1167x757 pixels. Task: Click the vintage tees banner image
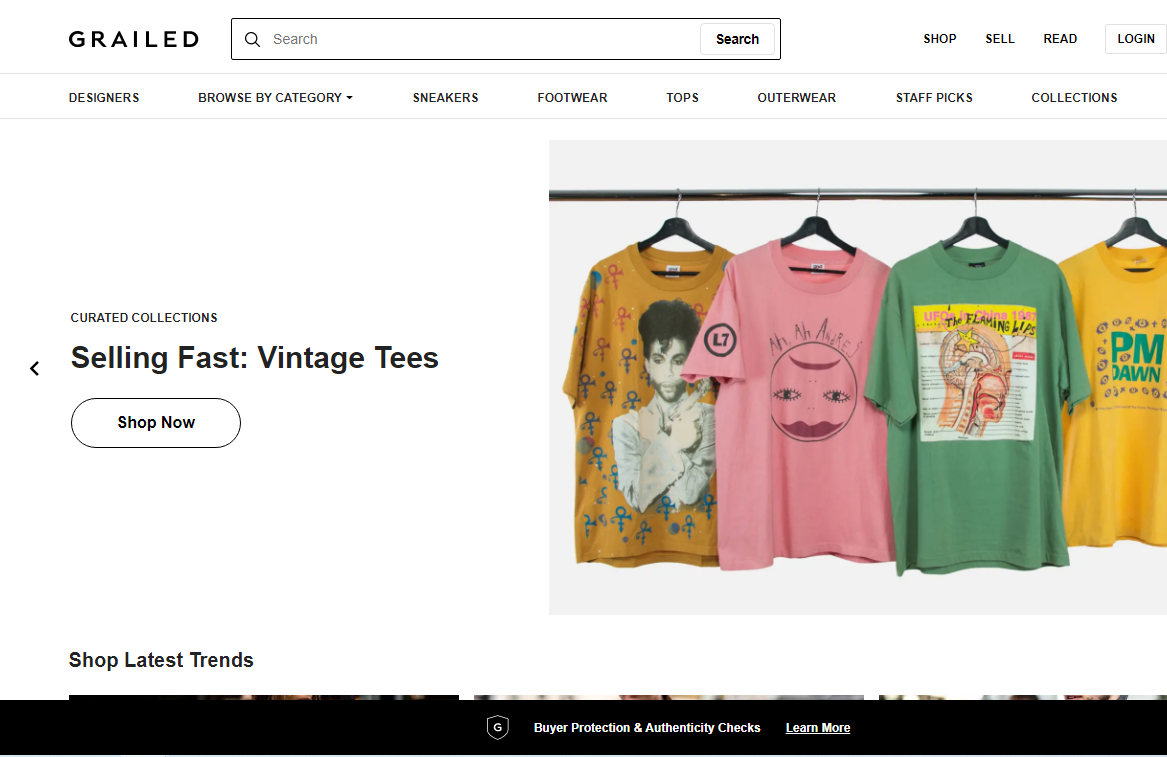857,377
